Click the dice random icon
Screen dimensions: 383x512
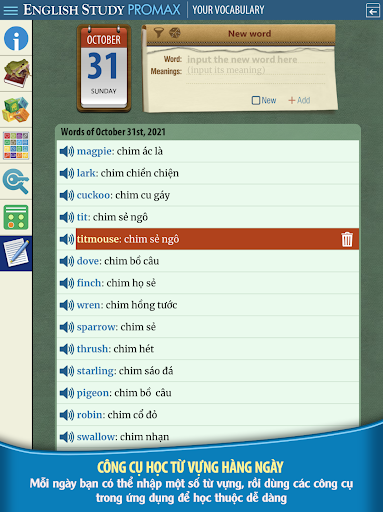pos(175,33)
